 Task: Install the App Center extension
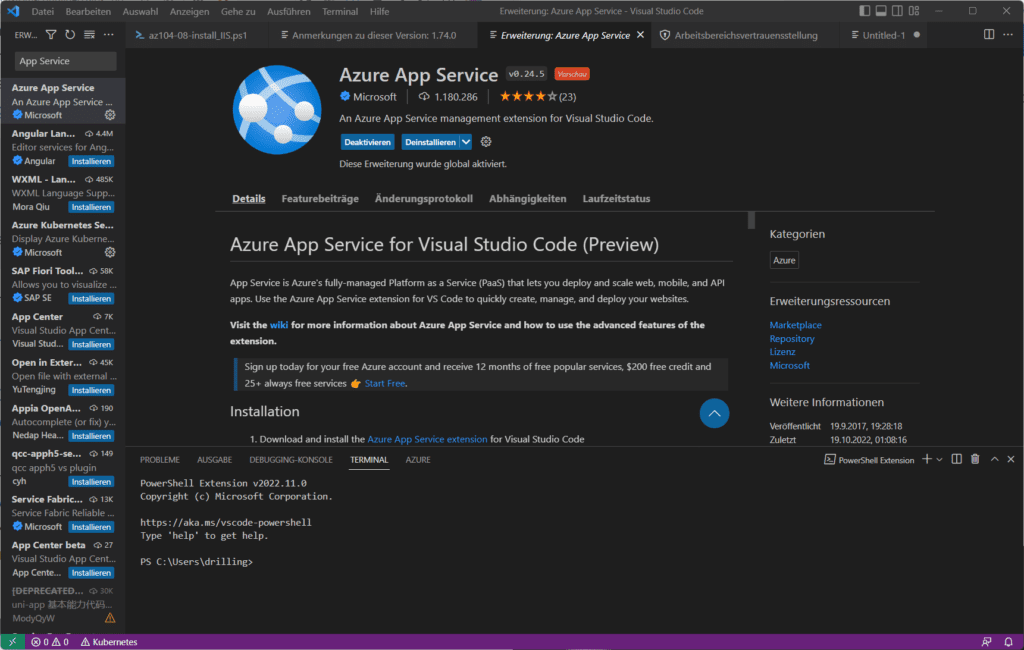tap(91, 344)
